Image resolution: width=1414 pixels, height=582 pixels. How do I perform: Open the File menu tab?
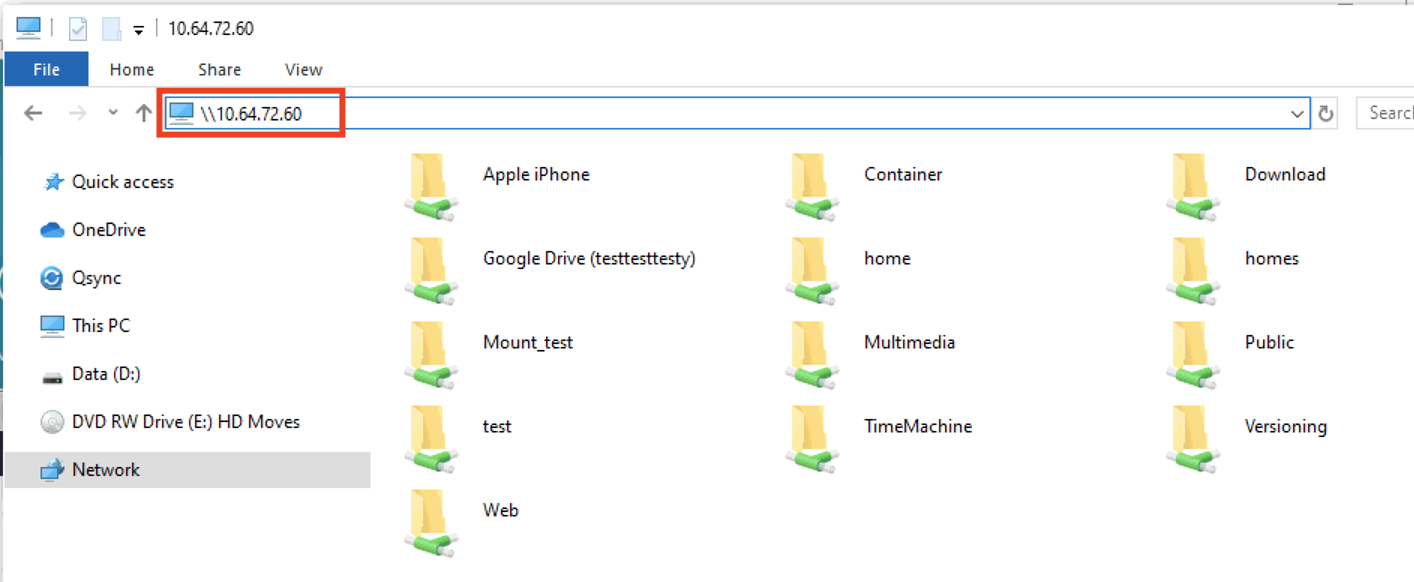point(46,69)
